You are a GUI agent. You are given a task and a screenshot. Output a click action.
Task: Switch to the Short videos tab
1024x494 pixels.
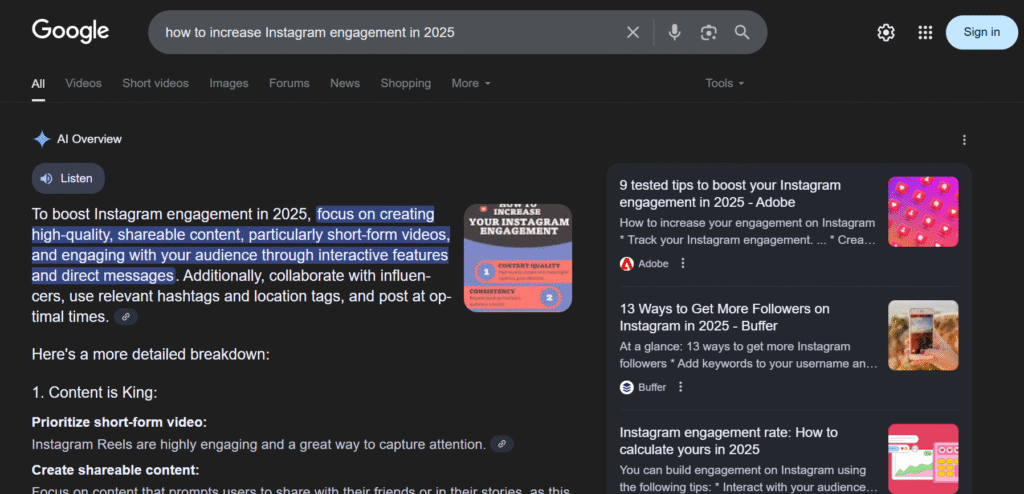pyautogui.click(x=155, y=84)
